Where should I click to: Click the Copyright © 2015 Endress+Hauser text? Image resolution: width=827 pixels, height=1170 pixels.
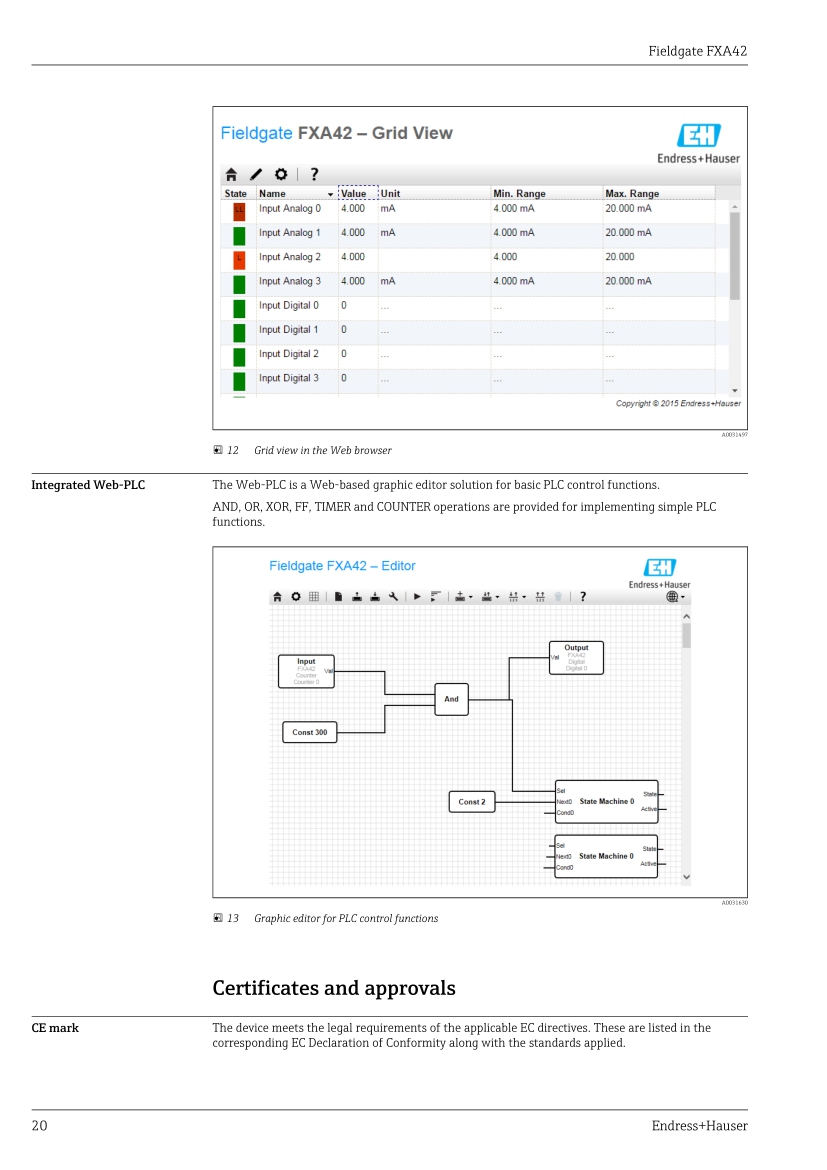tap(678, 404)
